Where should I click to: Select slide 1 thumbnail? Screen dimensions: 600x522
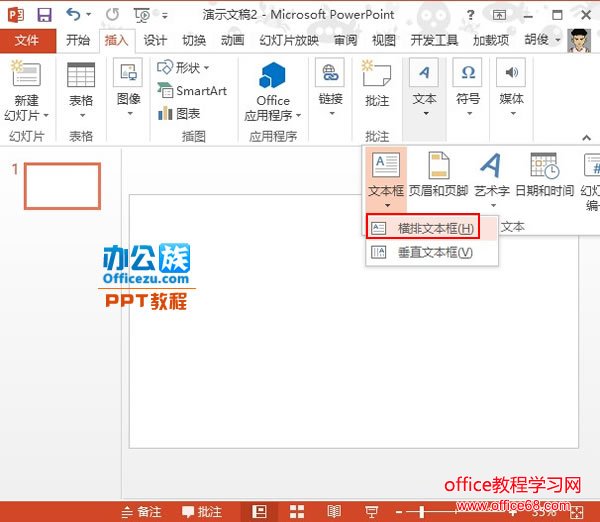(62, 186)
